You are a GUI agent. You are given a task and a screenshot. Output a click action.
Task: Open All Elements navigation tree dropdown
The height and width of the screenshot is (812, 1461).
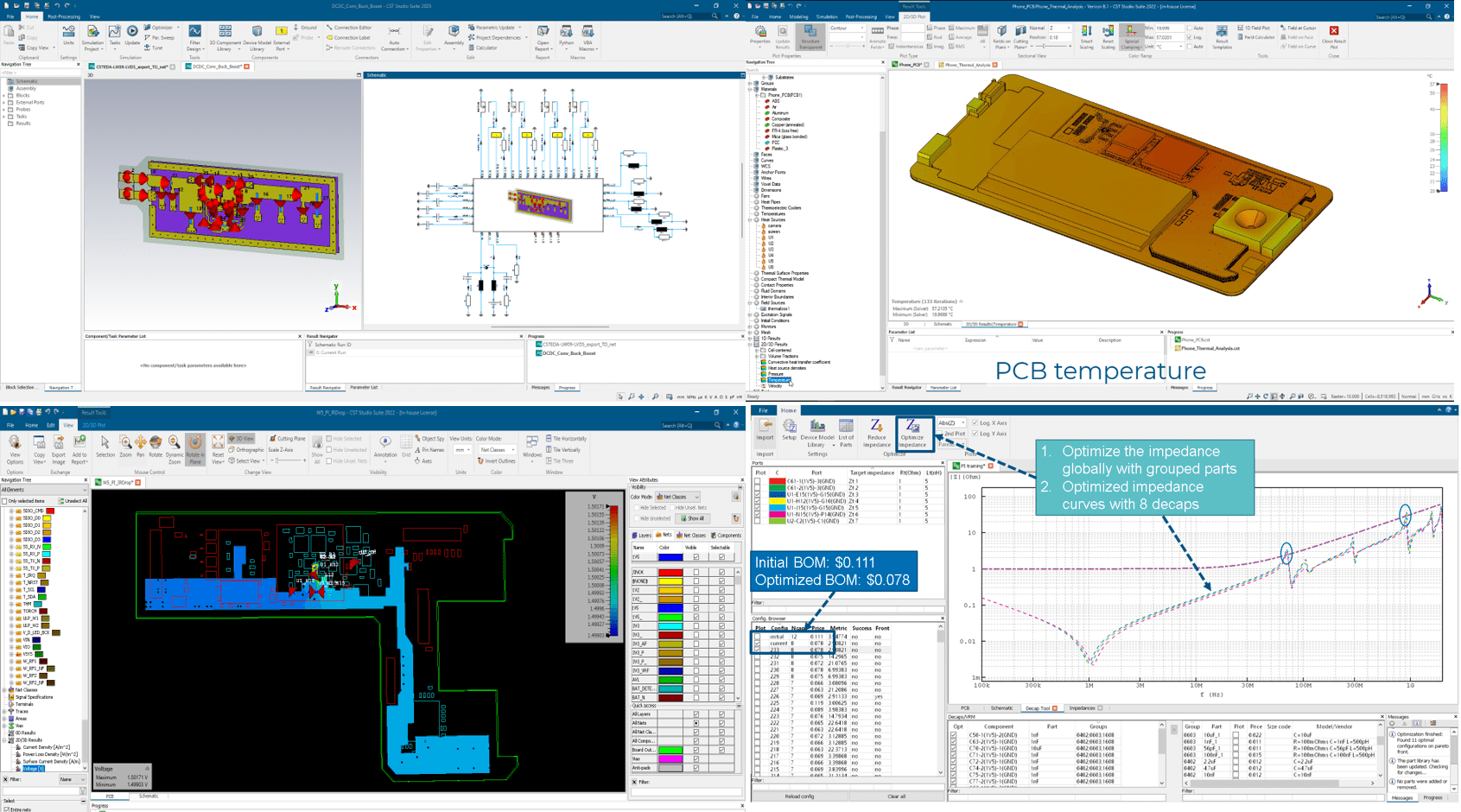pyautogui.click(x=43, y=490)
